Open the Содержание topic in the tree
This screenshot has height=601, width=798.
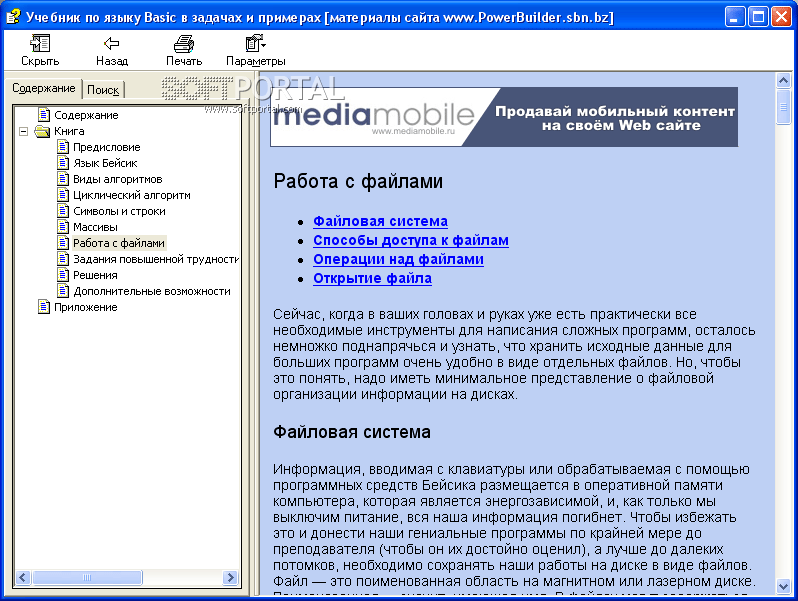(x=86, y=115)
